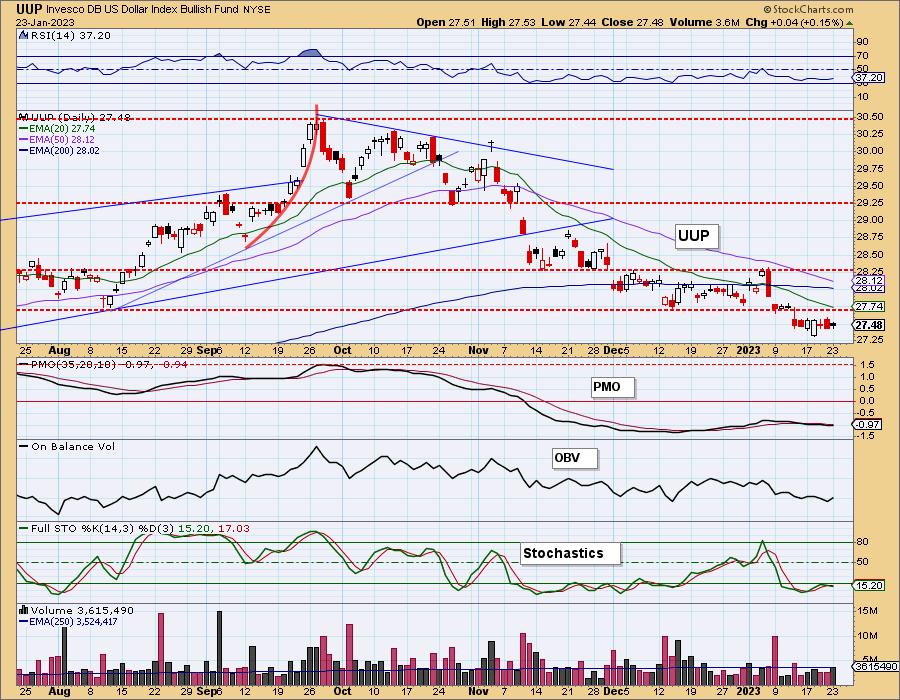This screenshot has width=900, height=700.
Task: Click the StockCharts.com watermark text
Action: tap(808, 9)
